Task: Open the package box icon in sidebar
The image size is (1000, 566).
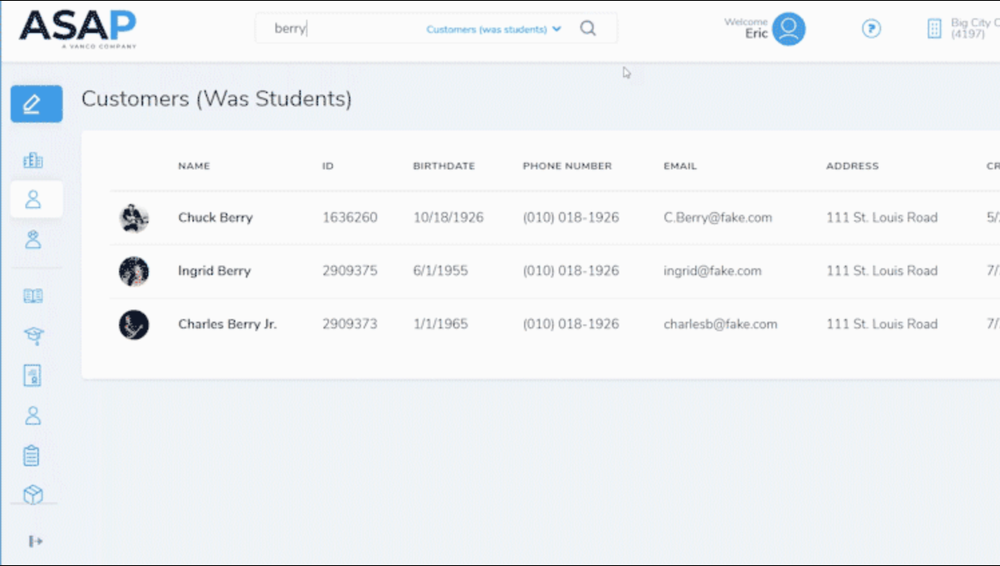Action: click(x=33, y=495)
